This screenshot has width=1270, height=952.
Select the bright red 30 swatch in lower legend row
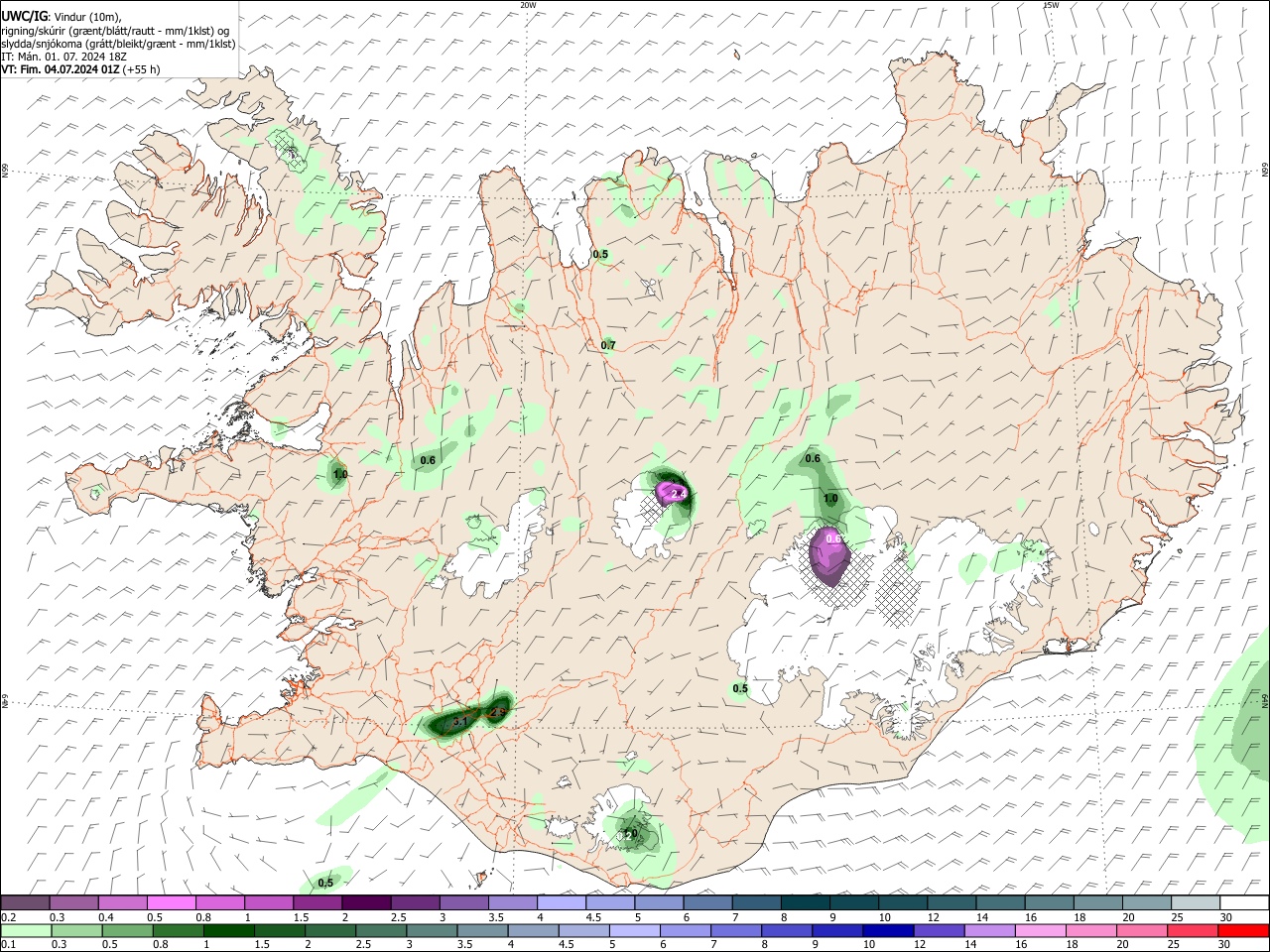pyautogui.click(x=1243, y=931)
